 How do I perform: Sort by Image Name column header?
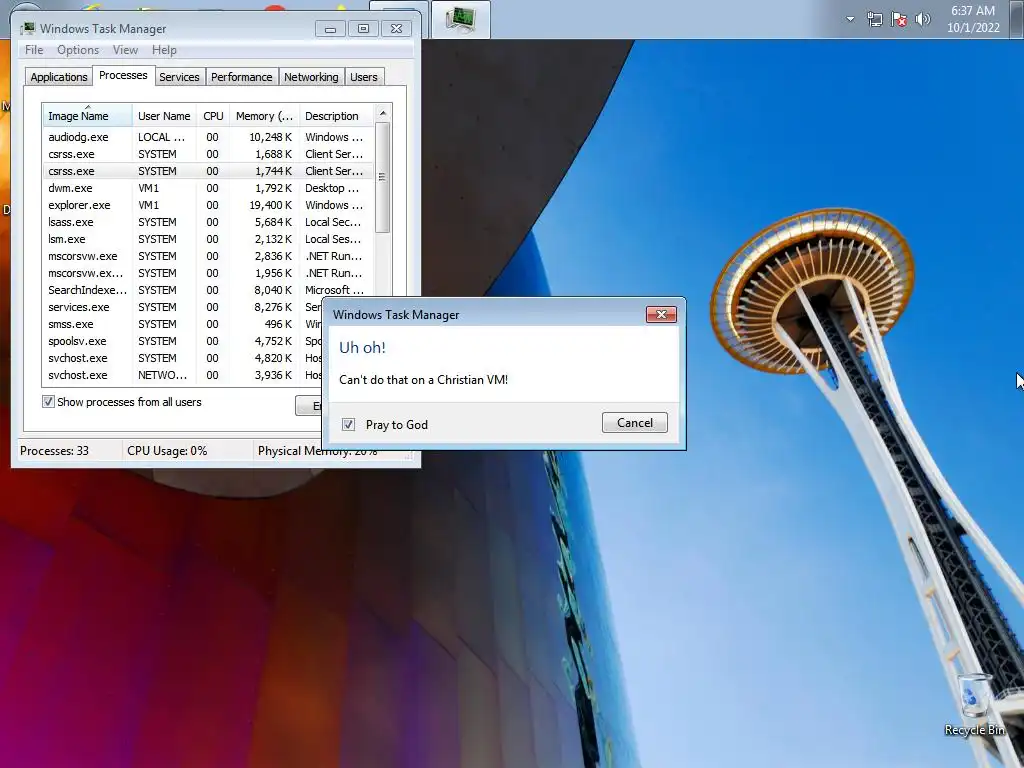pos(88,116)
